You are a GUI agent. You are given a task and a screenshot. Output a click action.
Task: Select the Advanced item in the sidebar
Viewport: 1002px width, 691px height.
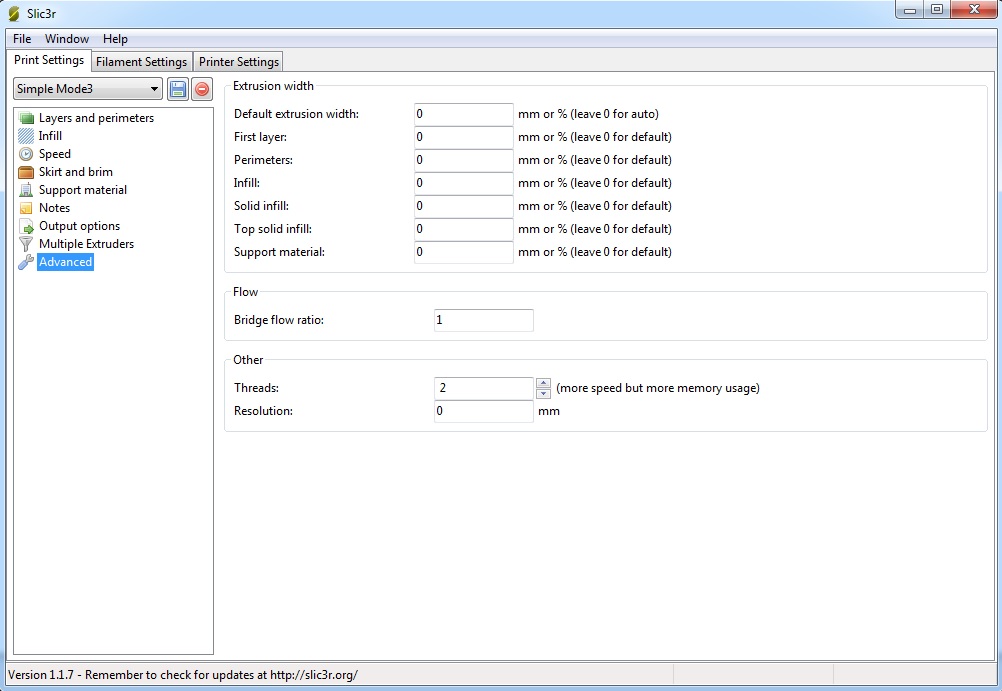click(x=65, y=262)
